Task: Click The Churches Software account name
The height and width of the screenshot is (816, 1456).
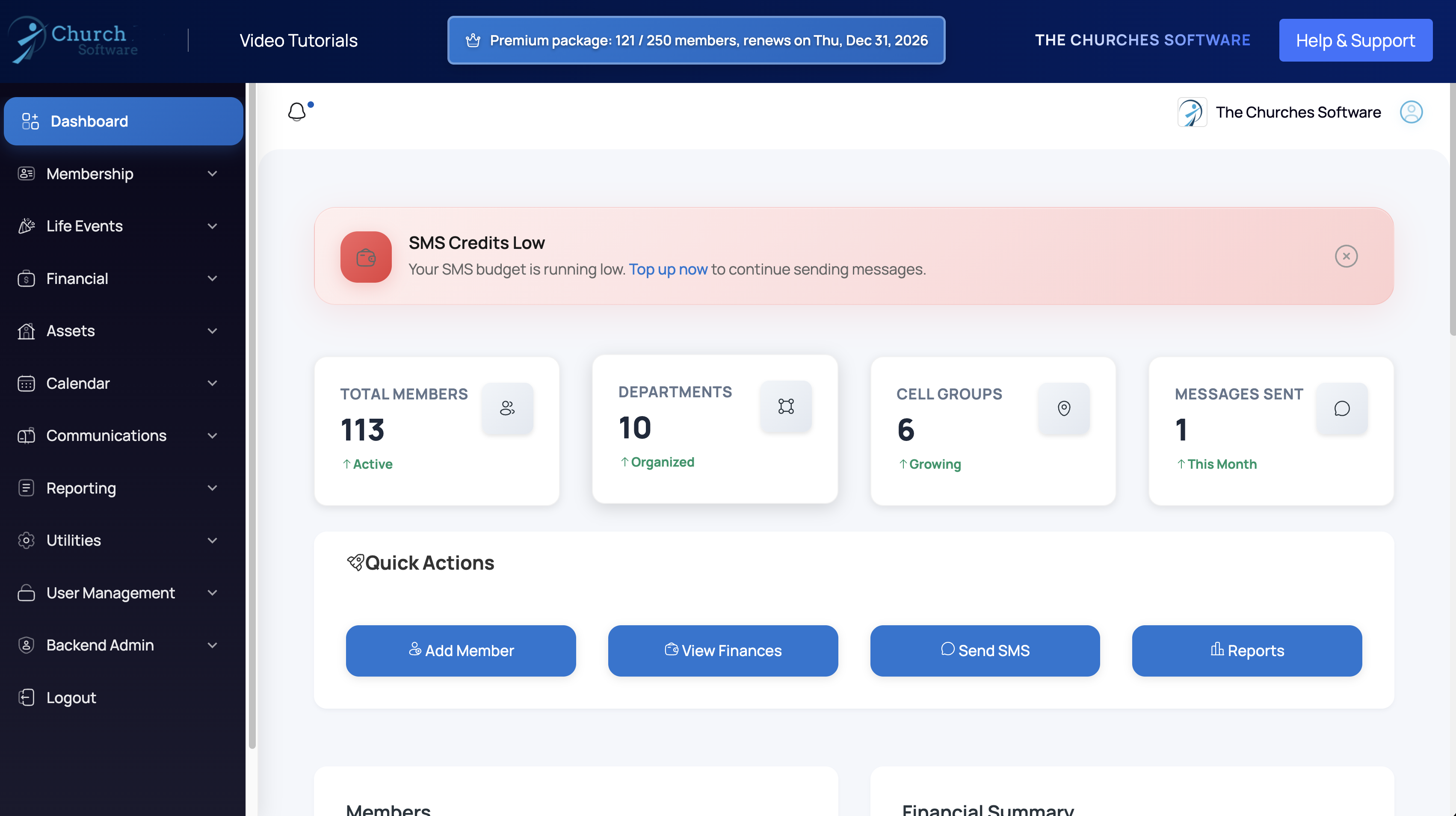Action: tap(1298, 112)
